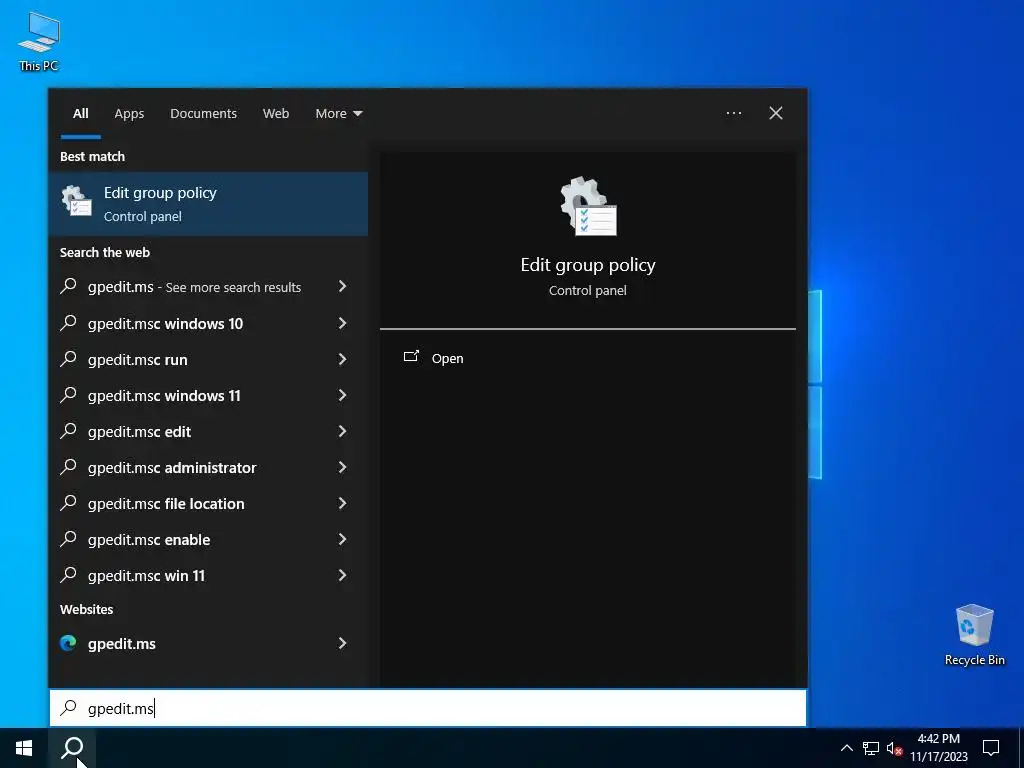The image size is (1024, 768).
Task: Expand arrow for 'gpedit.msc windows 10'
Action: click(x=342, y=323)
